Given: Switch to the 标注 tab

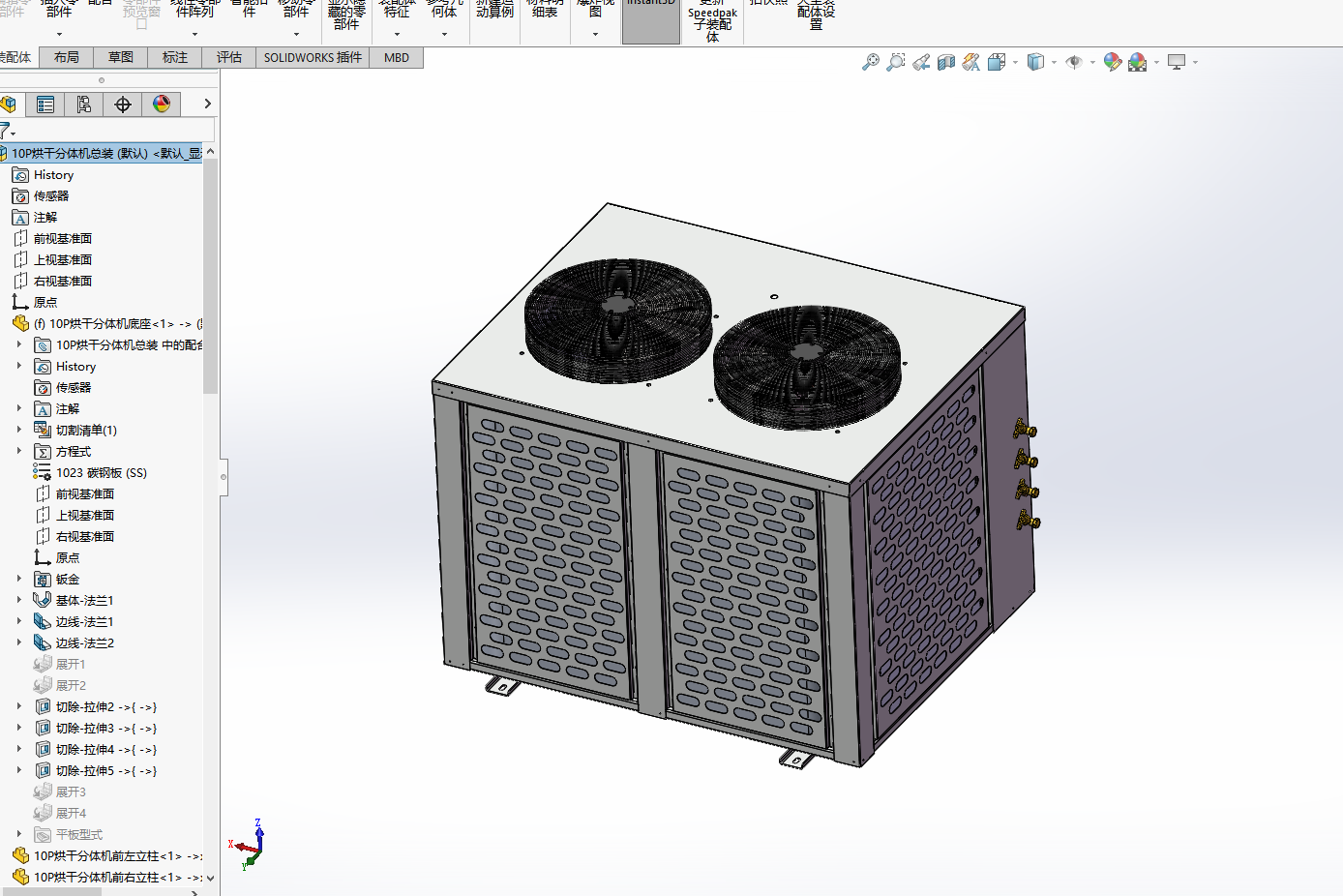Looking at the screenshot, I should tap(175, 57).
